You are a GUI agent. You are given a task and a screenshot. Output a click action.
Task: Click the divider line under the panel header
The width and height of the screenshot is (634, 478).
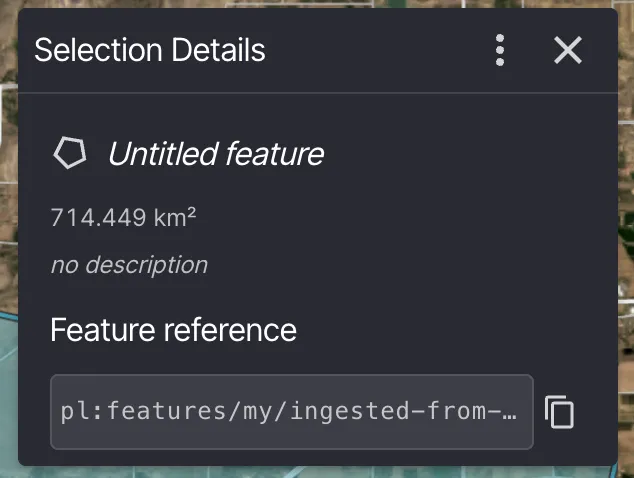(x=318, y=93)
